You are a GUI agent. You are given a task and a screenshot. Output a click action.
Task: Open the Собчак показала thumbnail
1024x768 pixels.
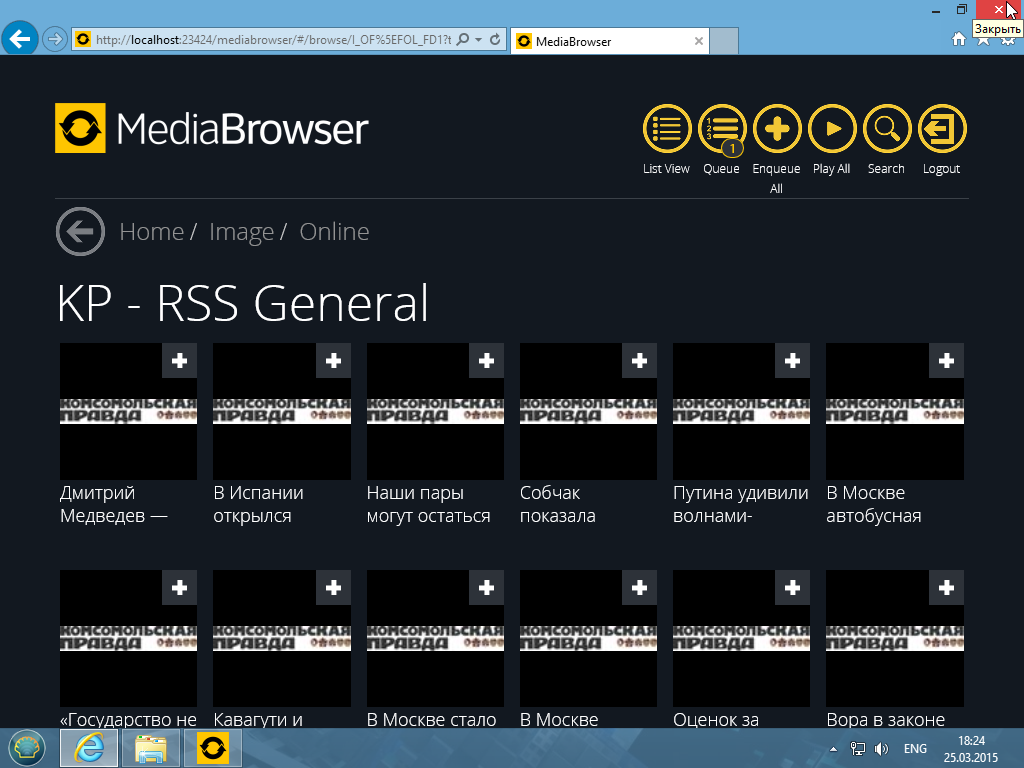pyautogui.click(x=588, y=412)
